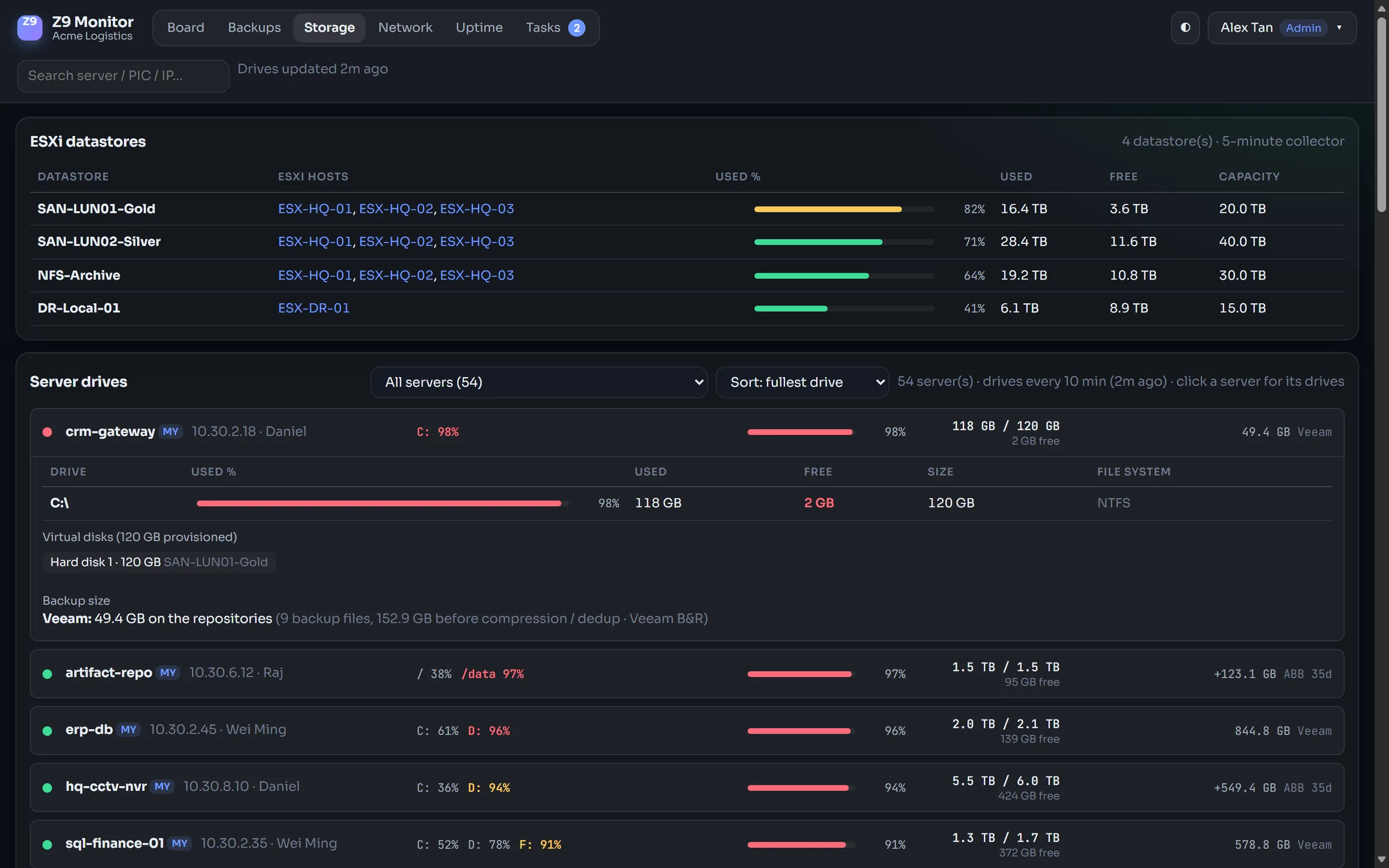Focus the Search server / PIC / IP field
1389x868 pixels.
(123, 76)
